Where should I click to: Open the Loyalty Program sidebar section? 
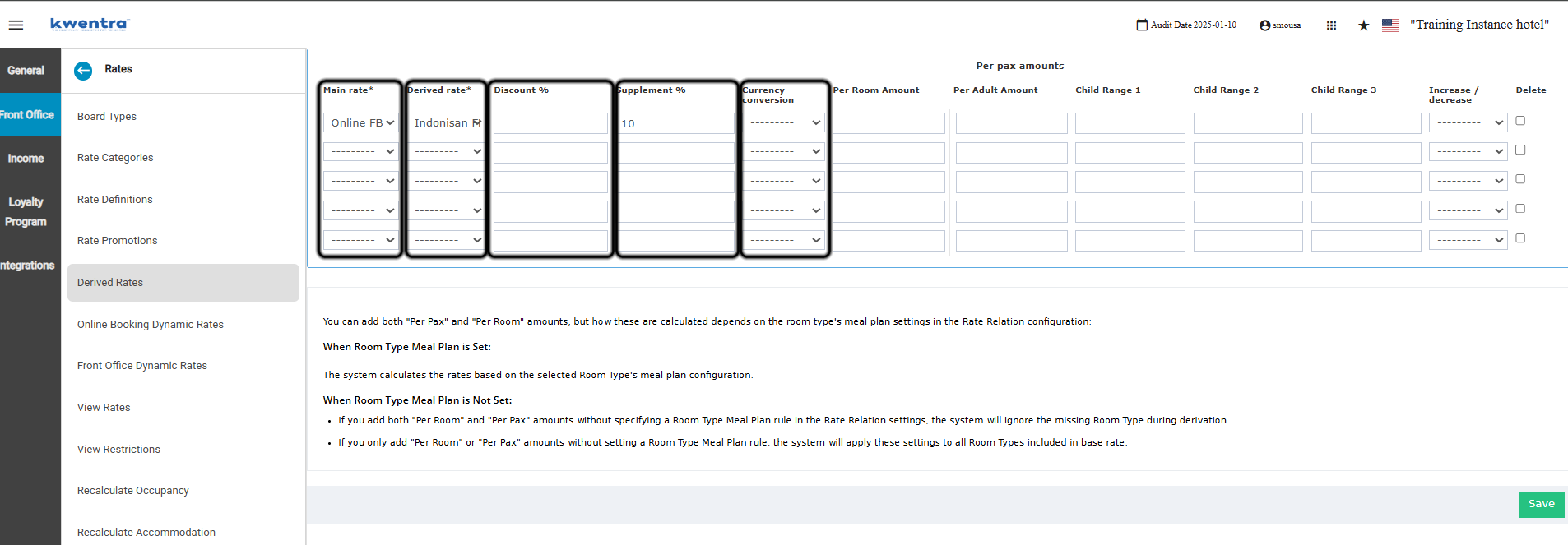pyautogui.click(x=26, y=212)
